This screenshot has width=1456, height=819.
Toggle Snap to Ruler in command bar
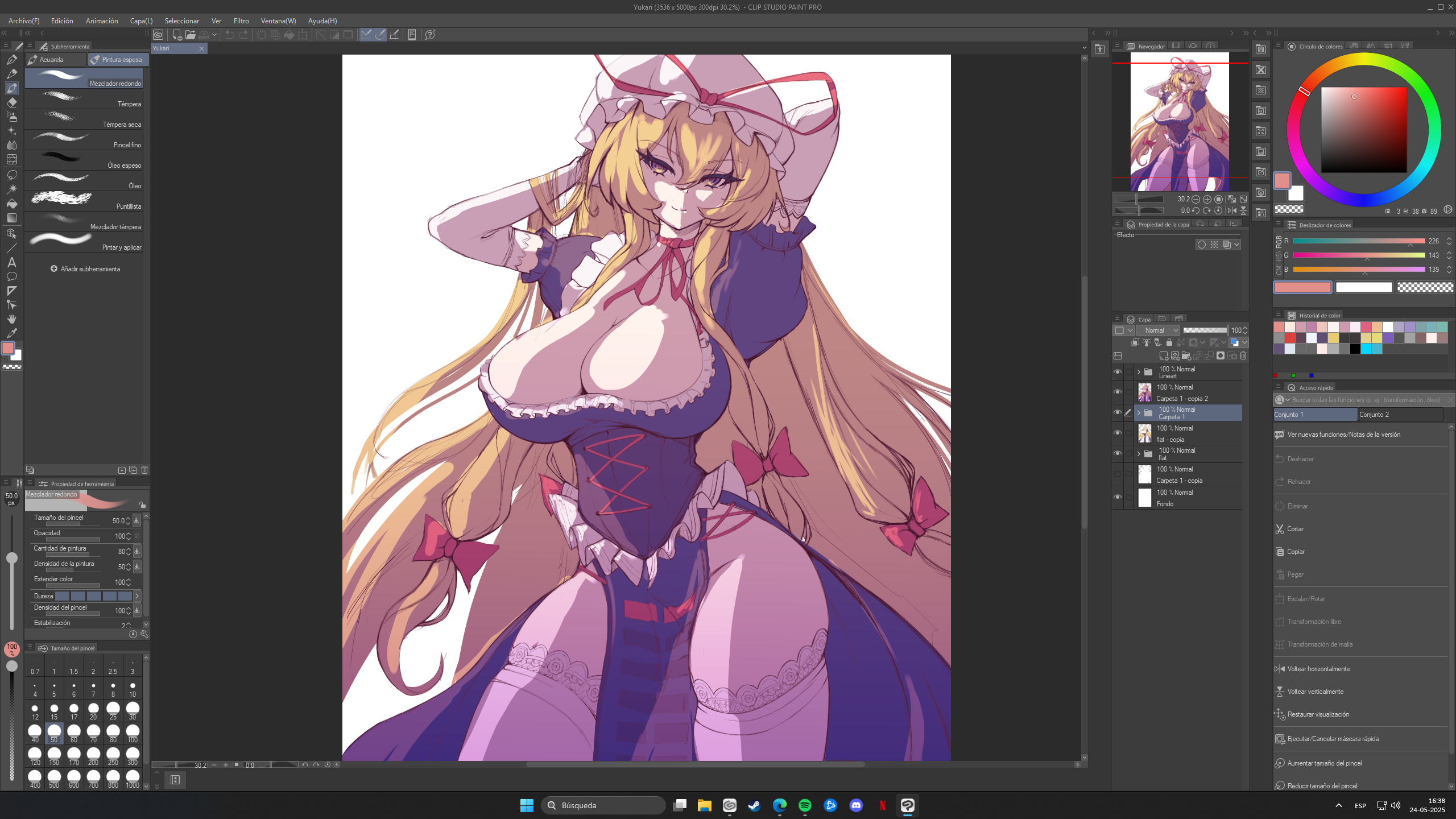(366, 35)
